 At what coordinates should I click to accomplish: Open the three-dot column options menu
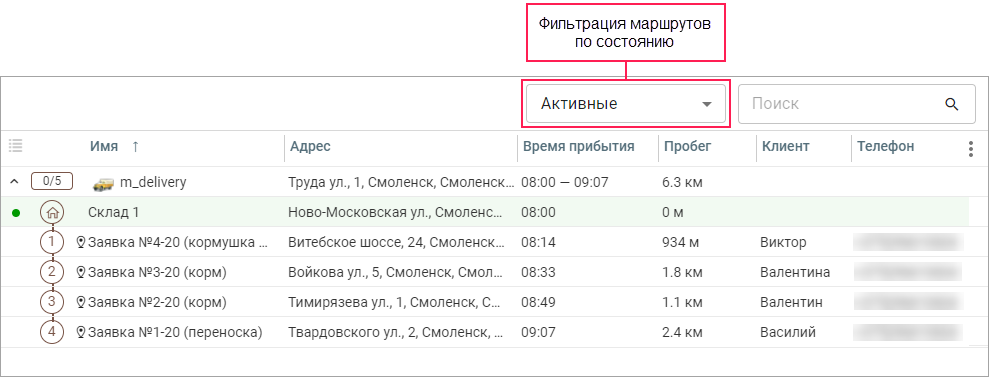pos(970,149)
